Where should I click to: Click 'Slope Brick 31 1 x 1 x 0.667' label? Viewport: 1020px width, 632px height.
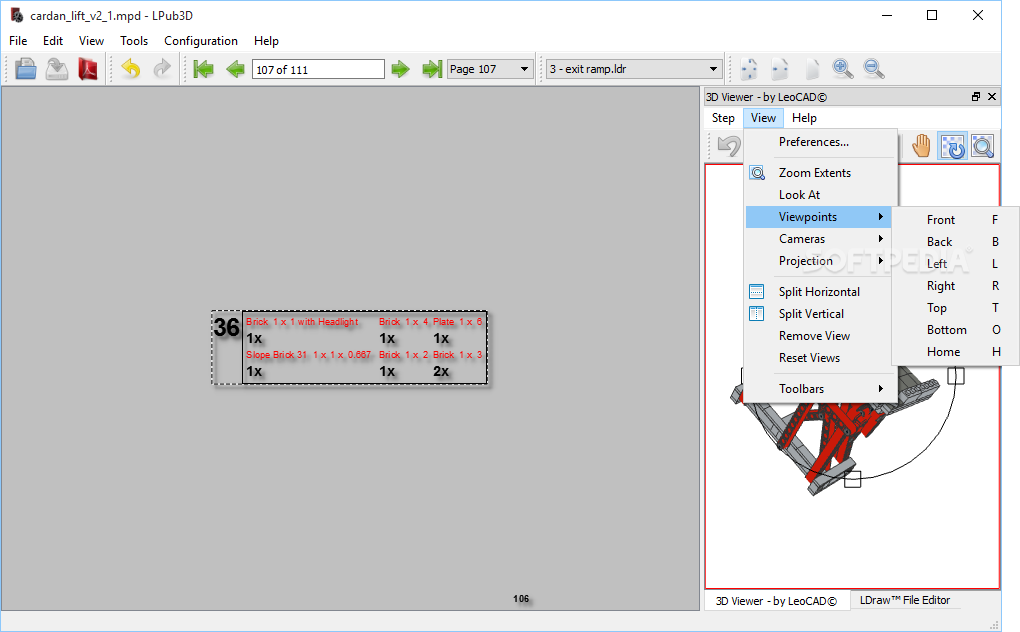coord(308,355)
